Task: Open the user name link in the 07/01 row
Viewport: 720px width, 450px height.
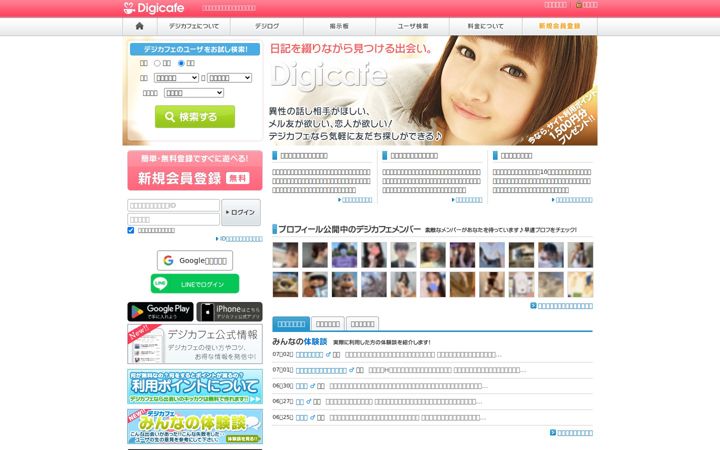Action: point(321,371)
